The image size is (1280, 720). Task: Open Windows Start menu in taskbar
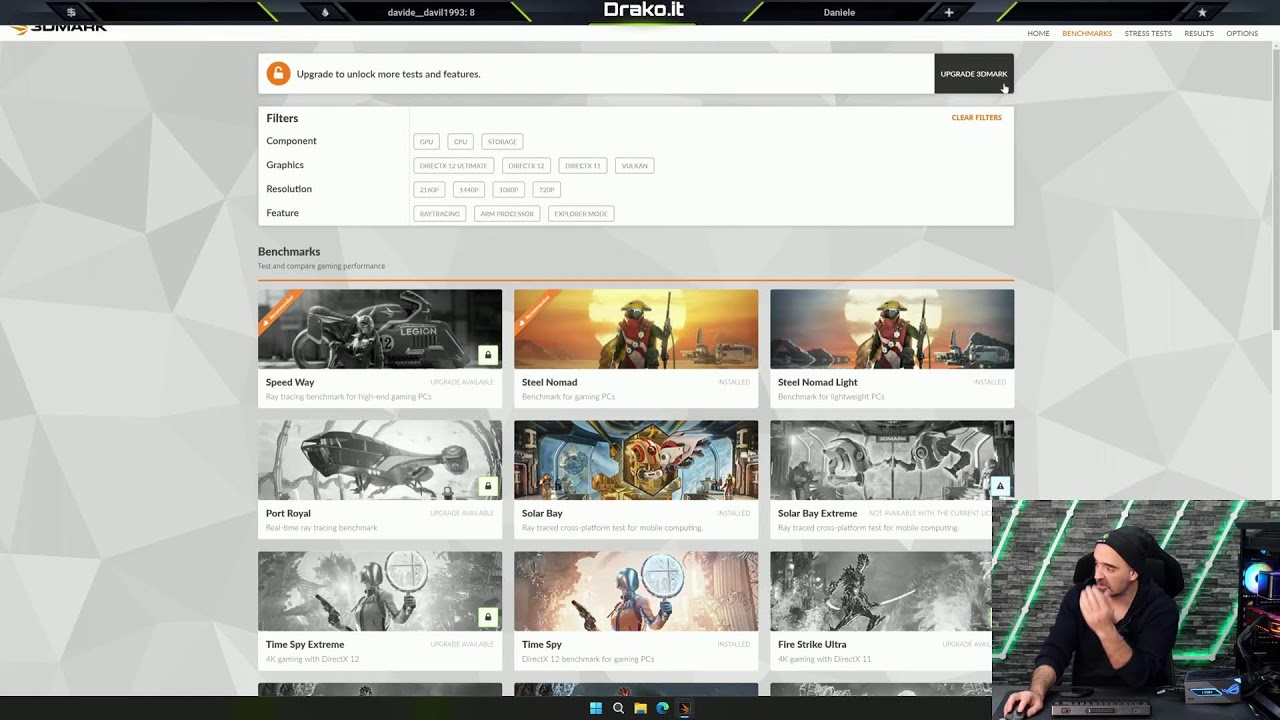coord(596,708)
